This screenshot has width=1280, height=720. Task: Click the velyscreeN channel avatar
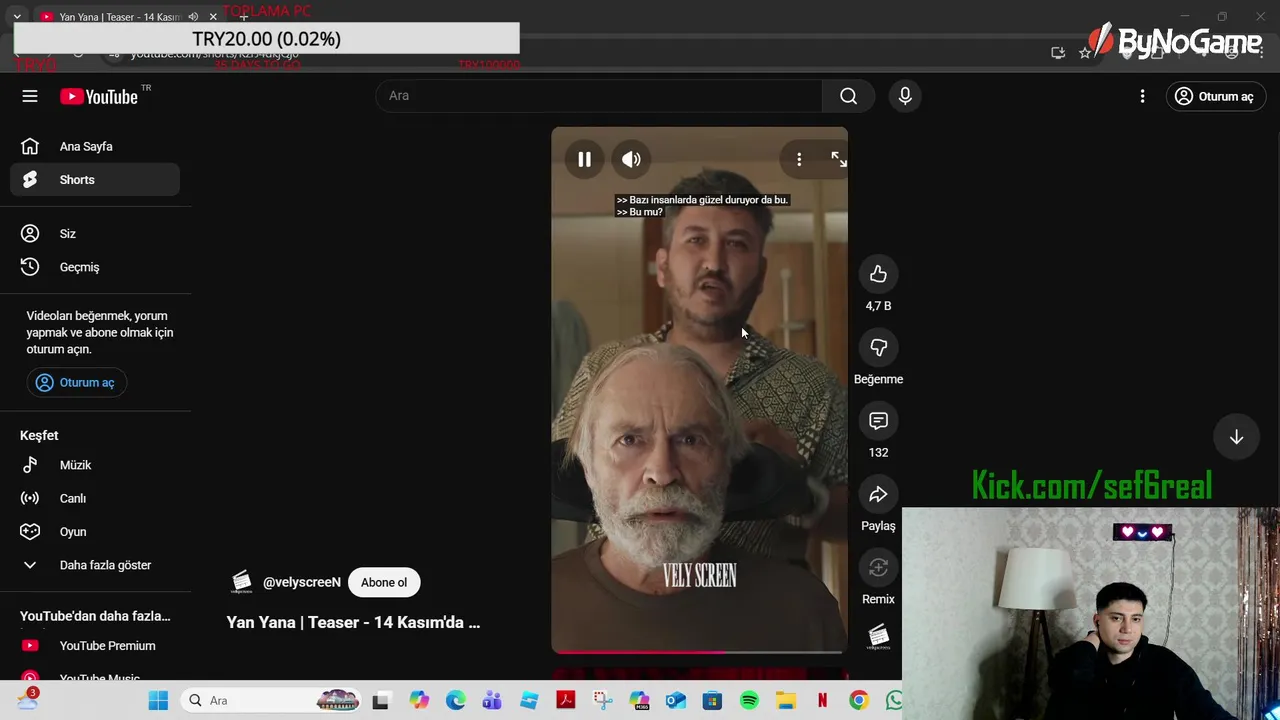(x=241, y=582)
